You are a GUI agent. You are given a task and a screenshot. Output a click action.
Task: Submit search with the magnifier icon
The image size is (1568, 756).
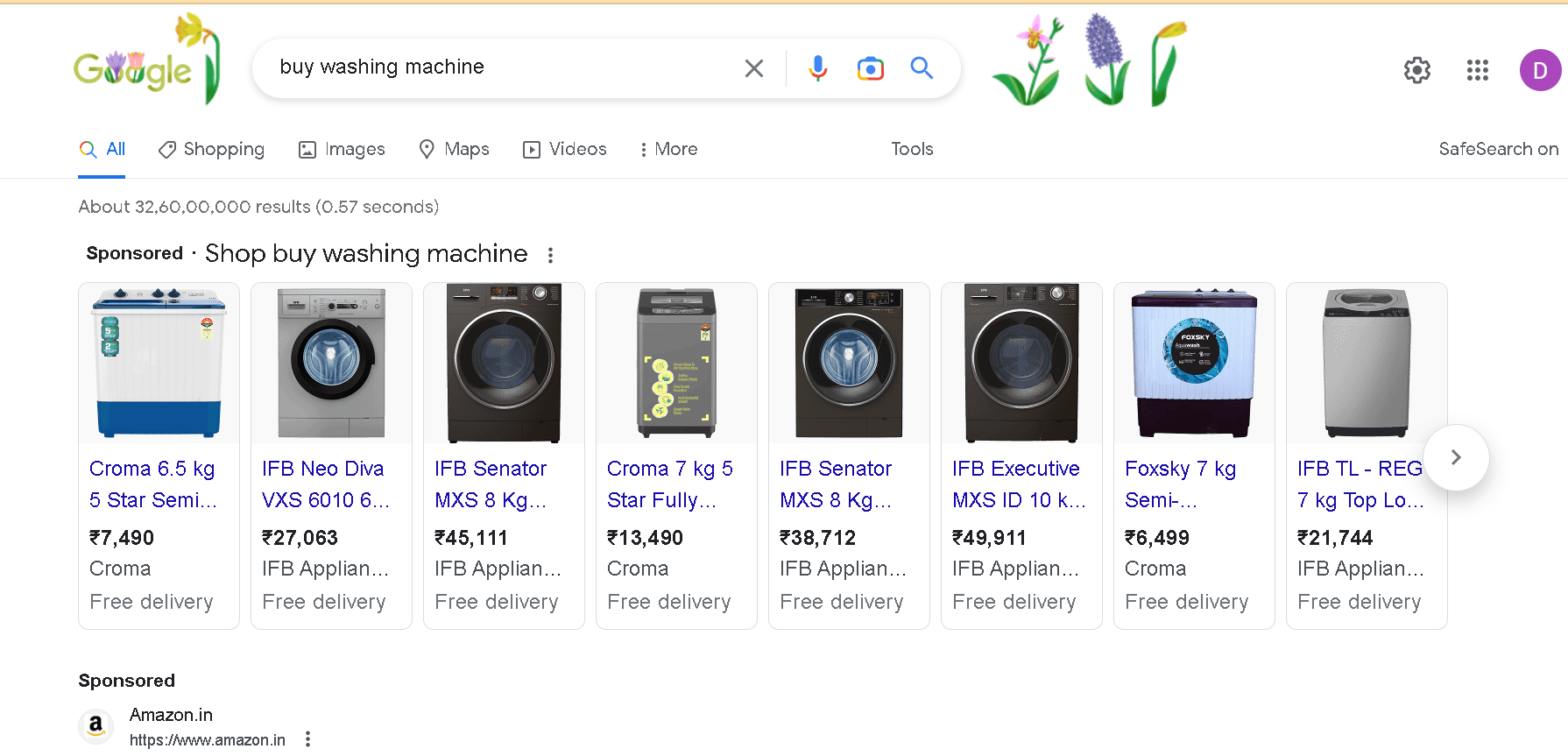pos(922,67)
